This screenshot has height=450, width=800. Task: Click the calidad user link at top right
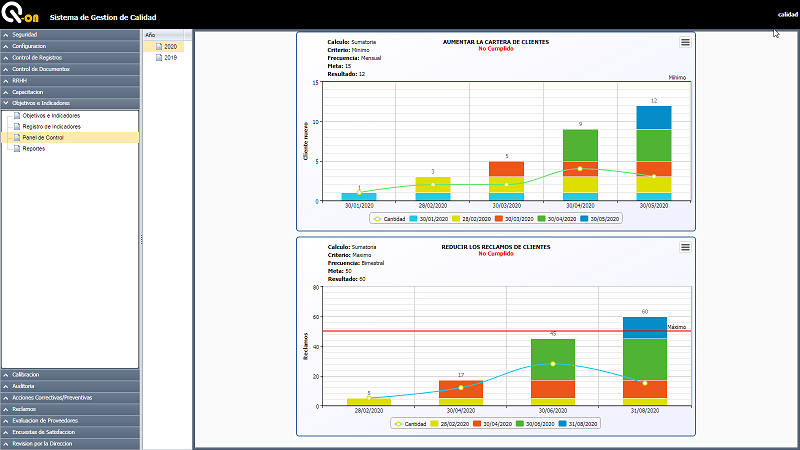point(787,14)
